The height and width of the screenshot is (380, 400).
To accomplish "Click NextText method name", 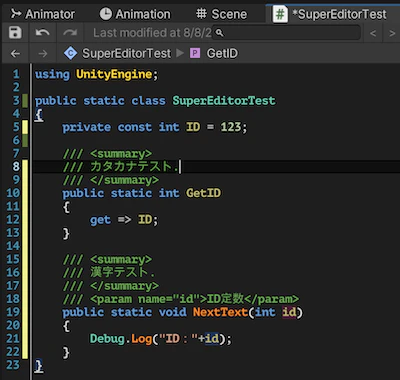I will pyautogui.click(x=220, y=312).
